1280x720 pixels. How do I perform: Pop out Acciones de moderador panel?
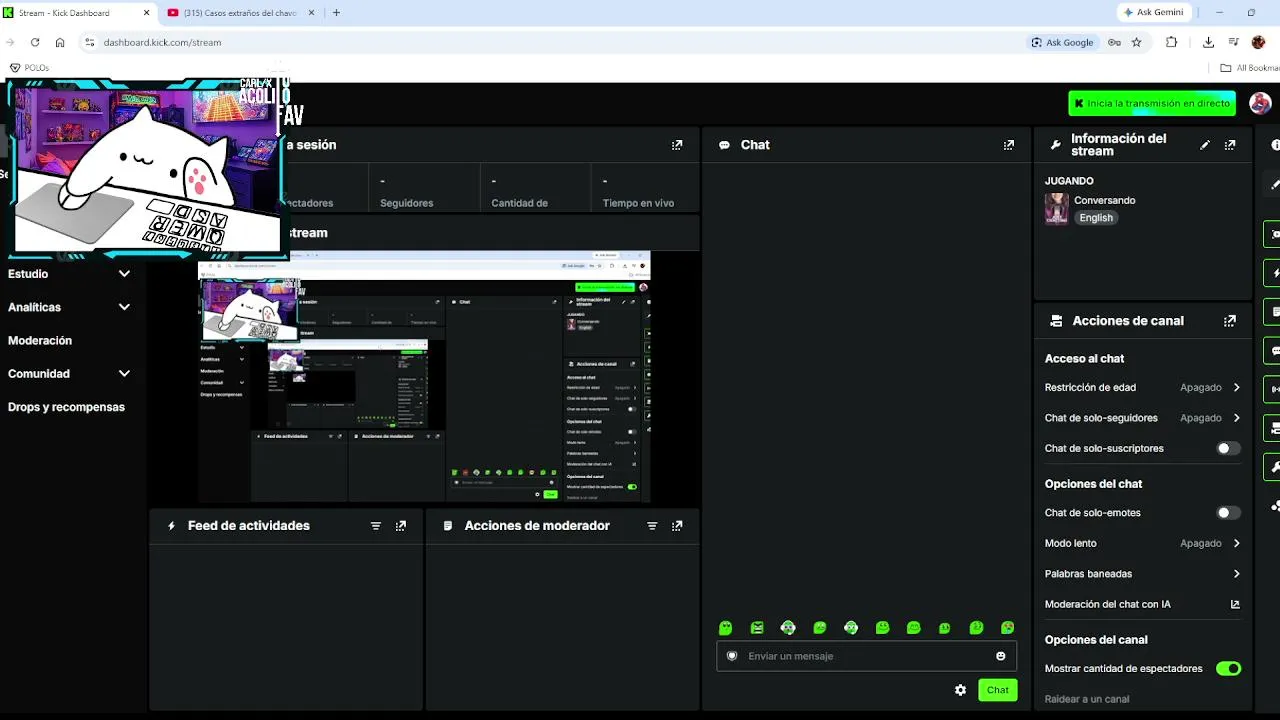[x=677, y=526]
